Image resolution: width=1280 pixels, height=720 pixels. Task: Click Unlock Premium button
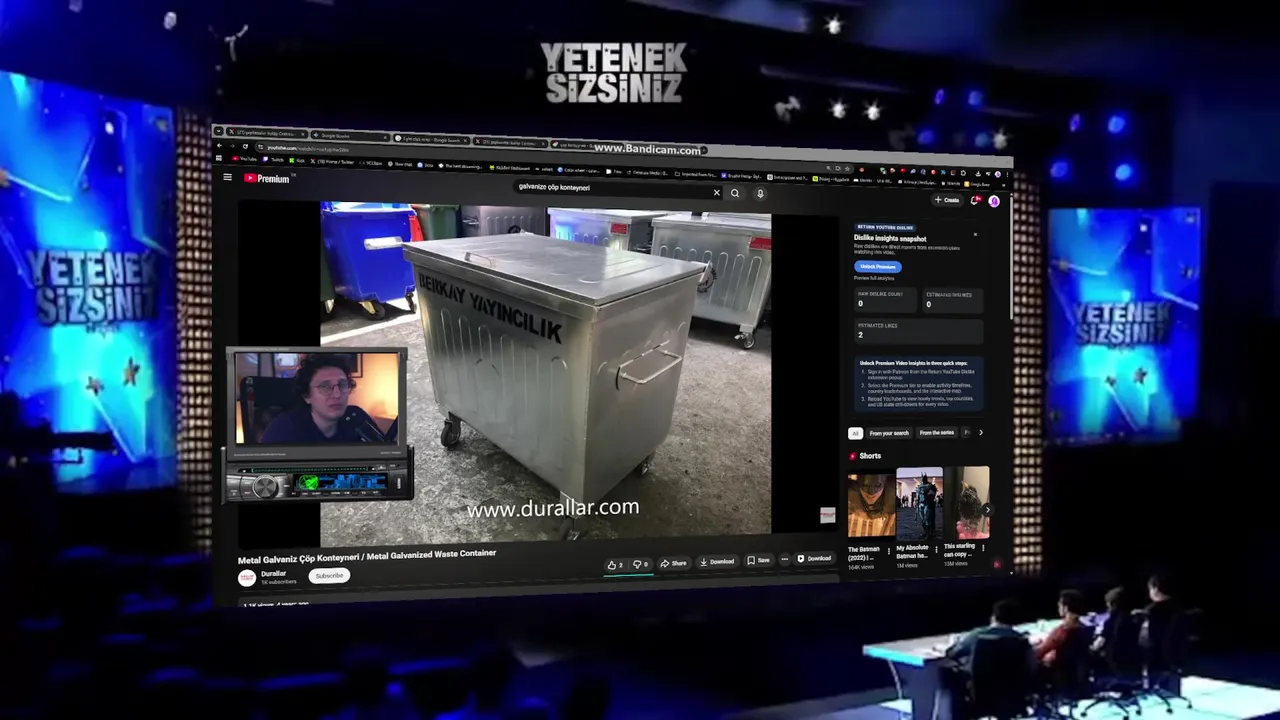coord(878,267)
